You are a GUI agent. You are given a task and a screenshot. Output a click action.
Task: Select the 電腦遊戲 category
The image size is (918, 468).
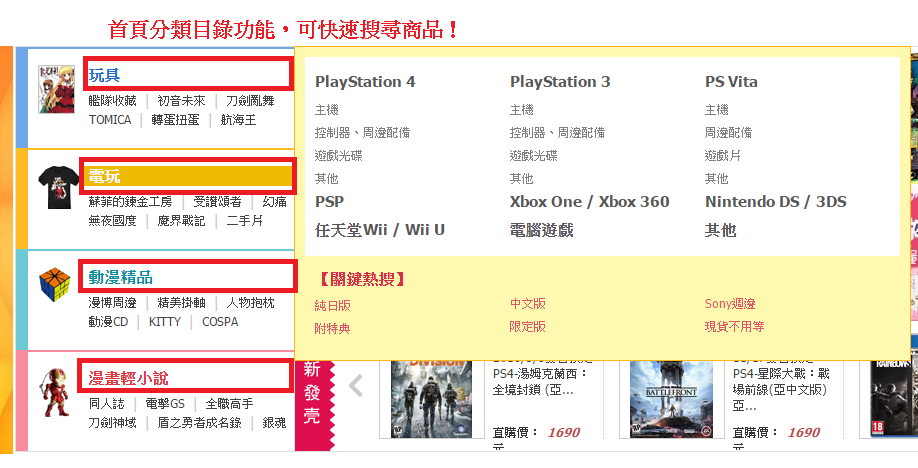(542, 230)
